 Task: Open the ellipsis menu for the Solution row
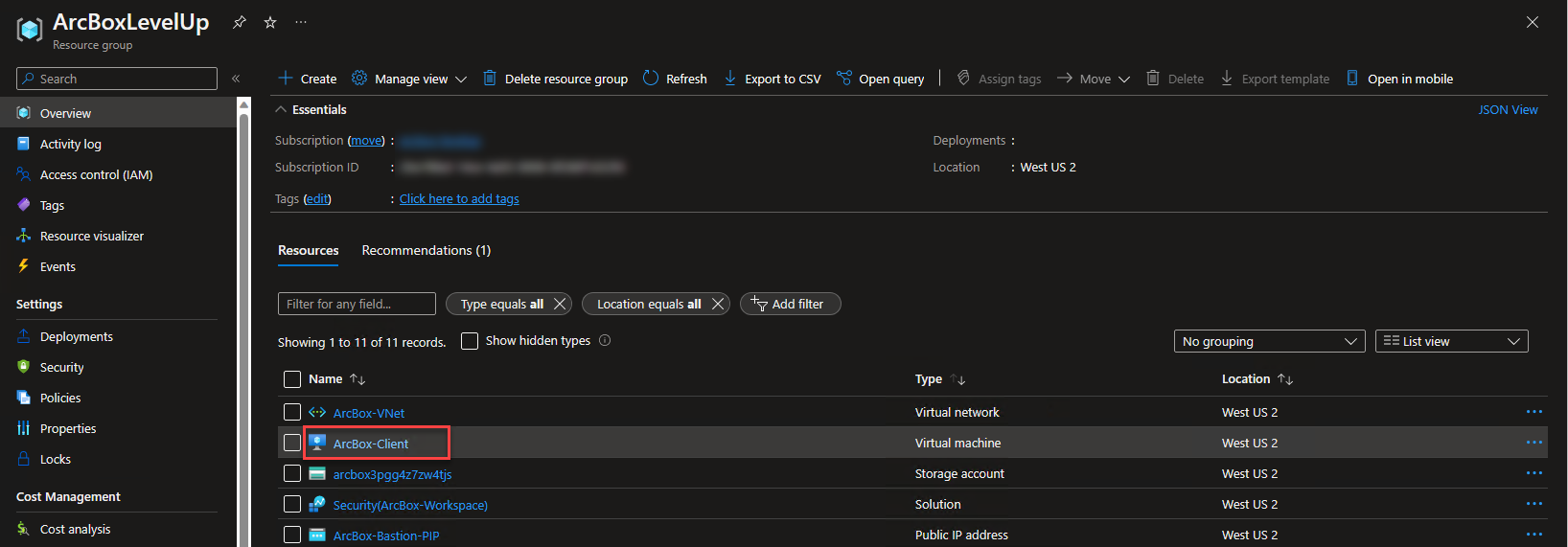point(1534,504)
